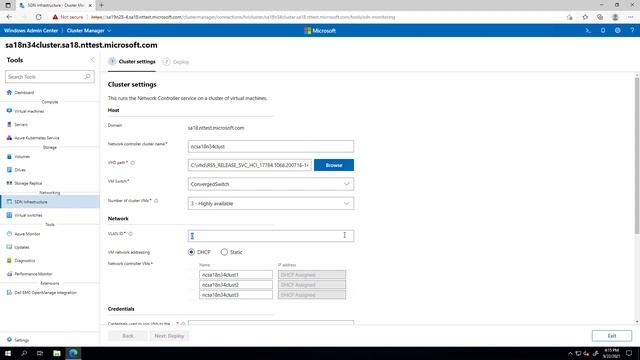Click ncsa18n34clust2 VM name field

(236, 285)
